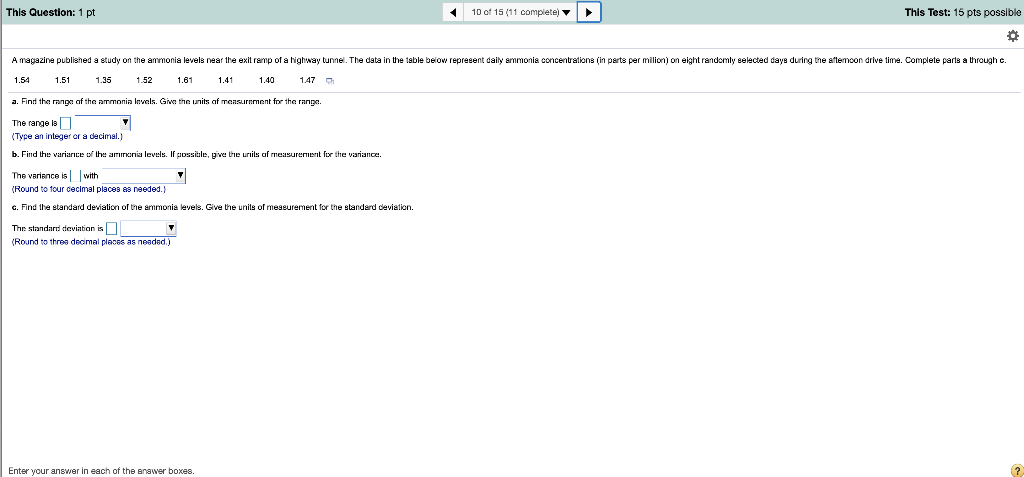Open the '10 of 15' question selector
Viewport: 1024px width, 477px height.
pyautogui.click(x=520, y=12)
